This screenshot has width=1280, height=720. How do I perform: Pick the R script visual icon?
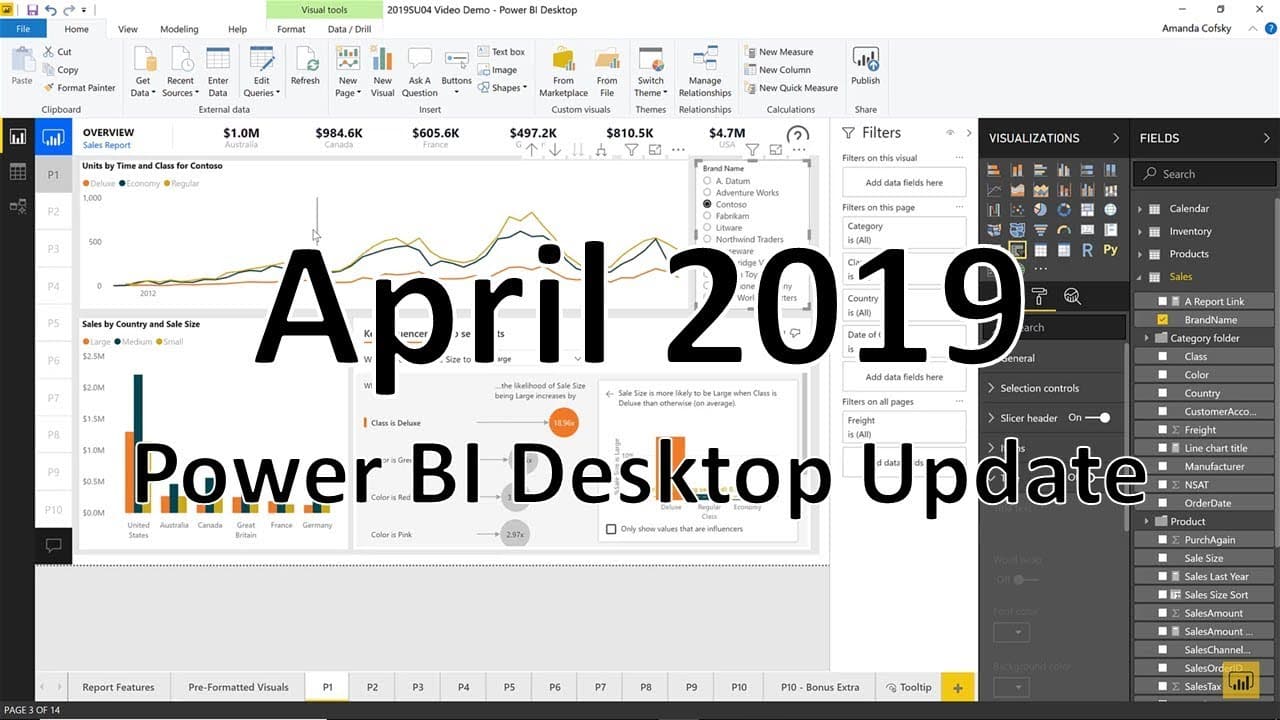coord(1087,250)
